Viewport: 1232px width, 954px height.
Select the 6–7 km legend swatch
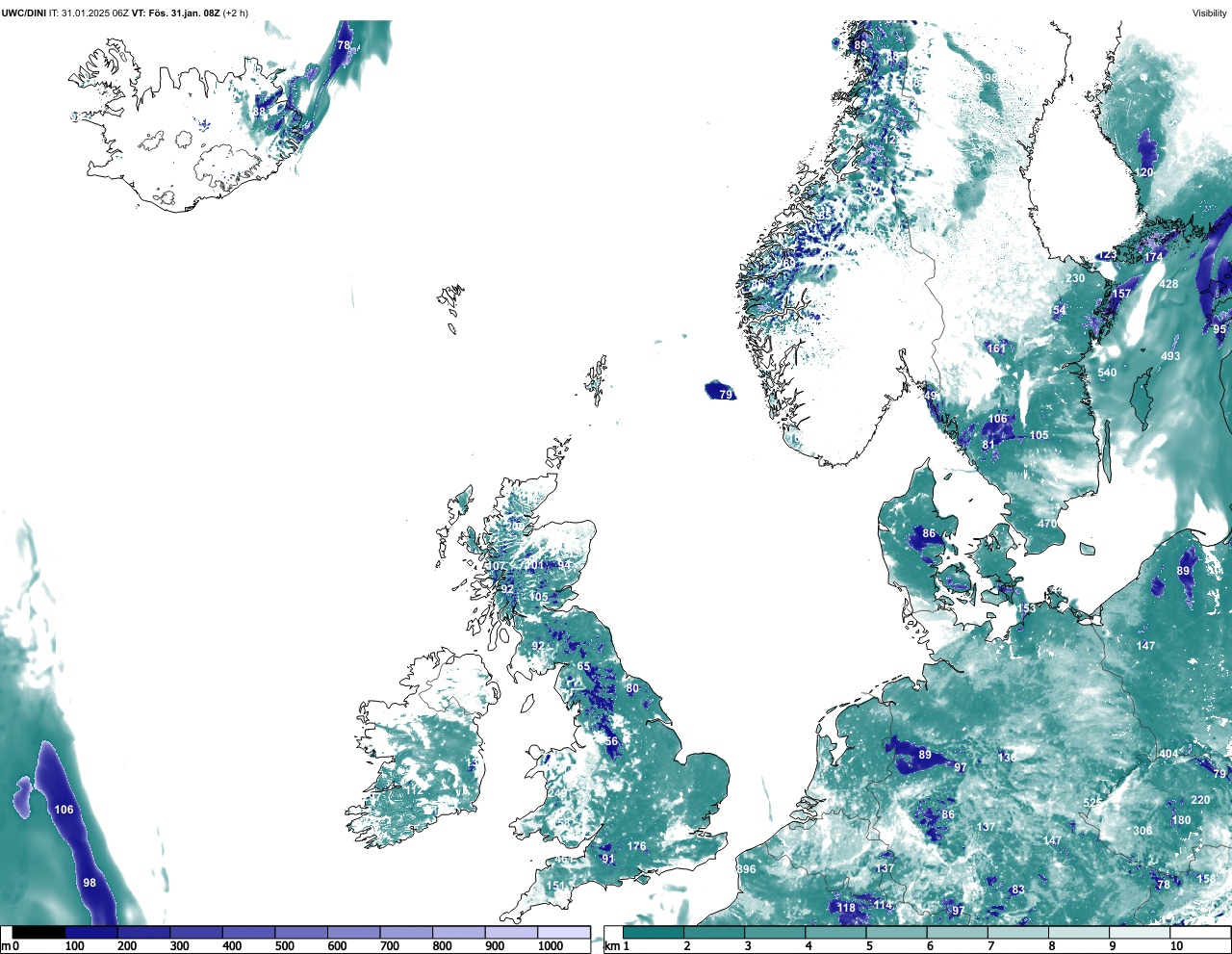point(957,933)
